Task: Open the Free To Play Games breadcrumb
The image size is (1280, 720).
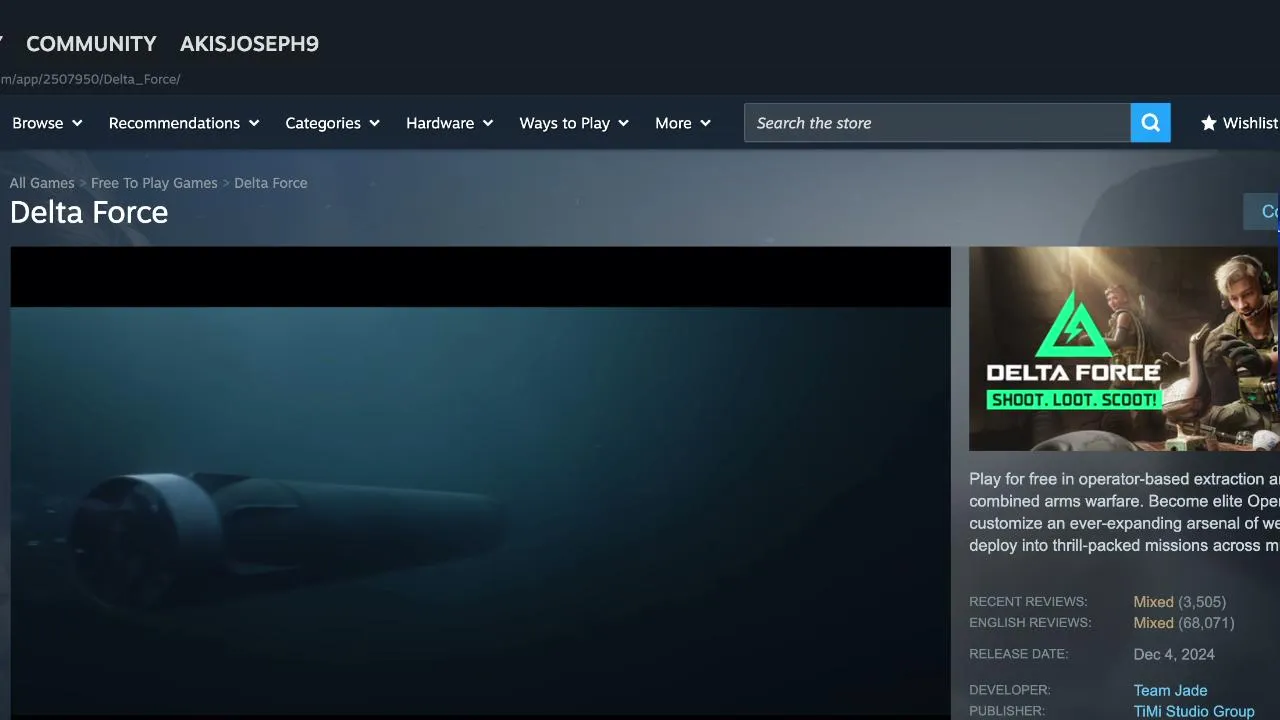Action: coord(154,183)
